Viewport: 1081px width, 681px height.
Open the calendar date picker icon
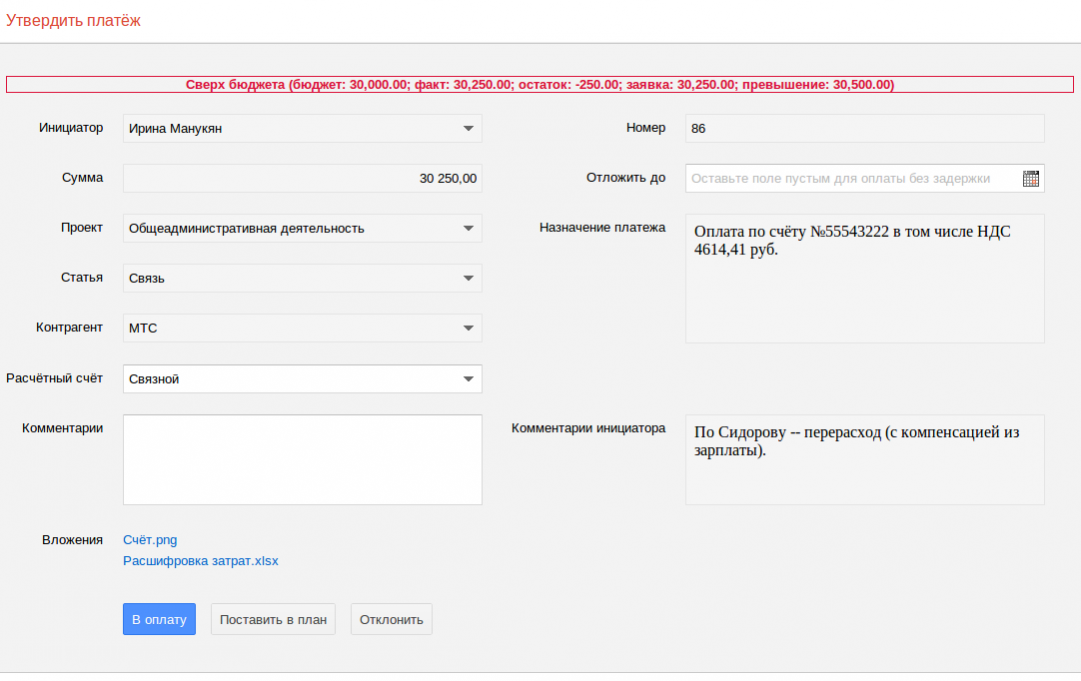[x=1031, y=179]
